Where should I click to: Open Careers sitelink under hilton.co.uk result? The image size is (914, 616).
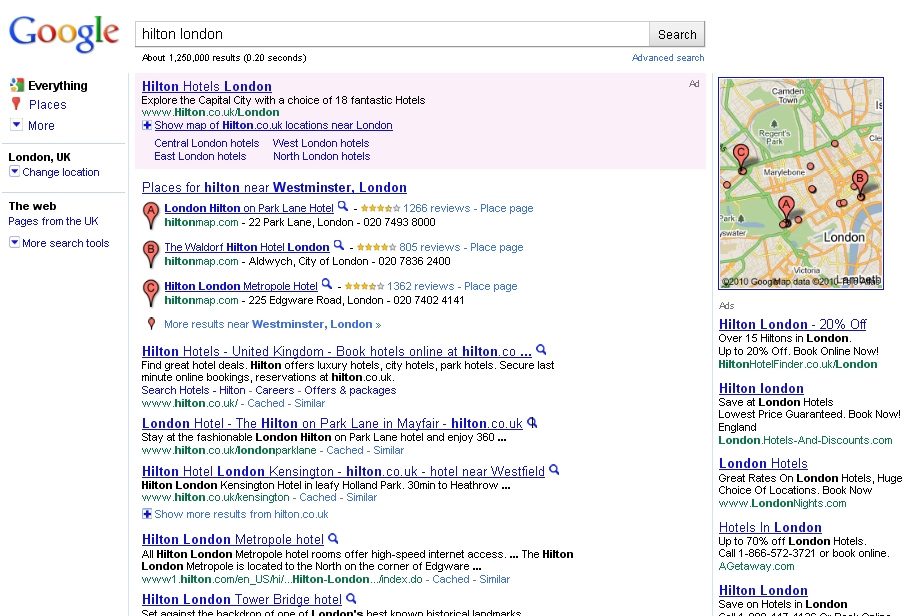click(x=275, y=390)
